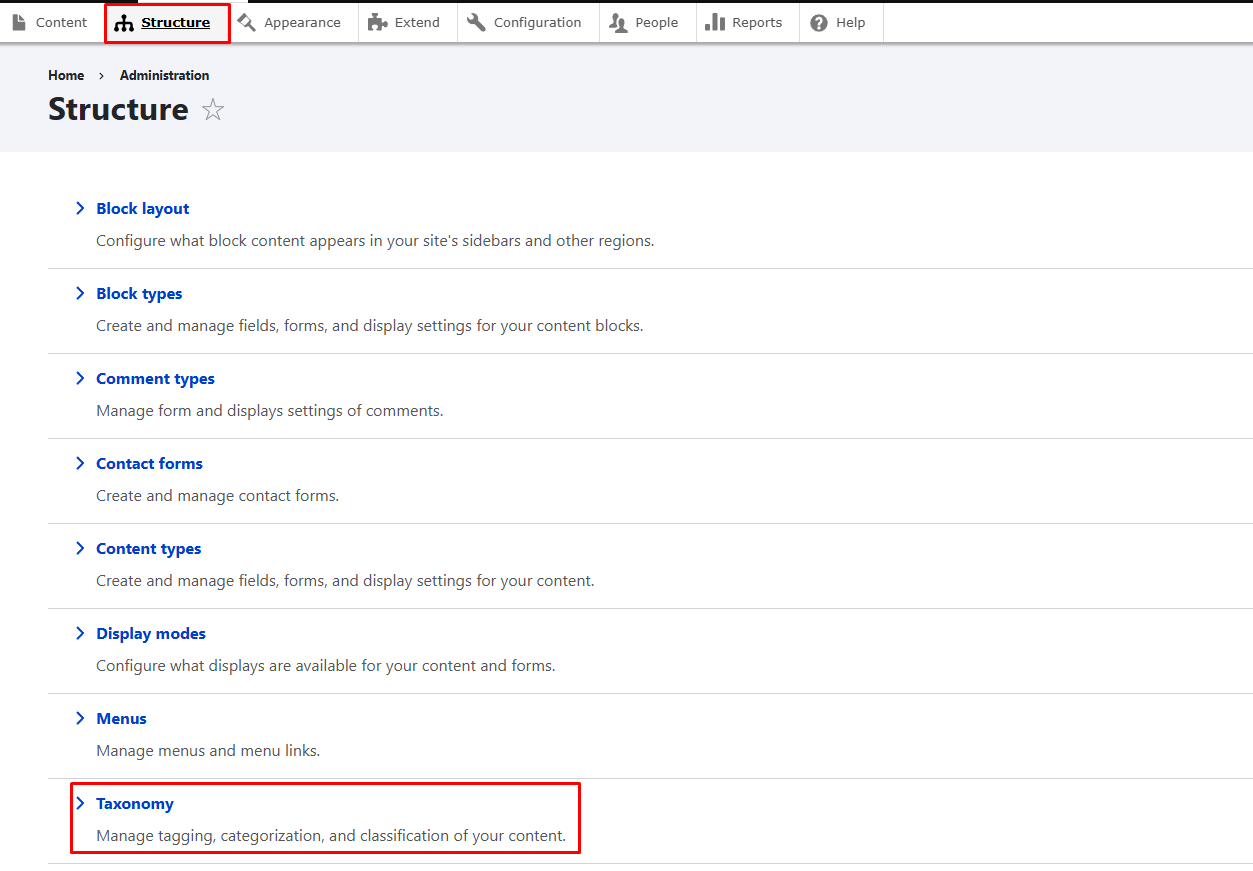Click the Structure page heading
Image resolution: width=1253 pixels, height=871 pixels.
coord(118,109)
